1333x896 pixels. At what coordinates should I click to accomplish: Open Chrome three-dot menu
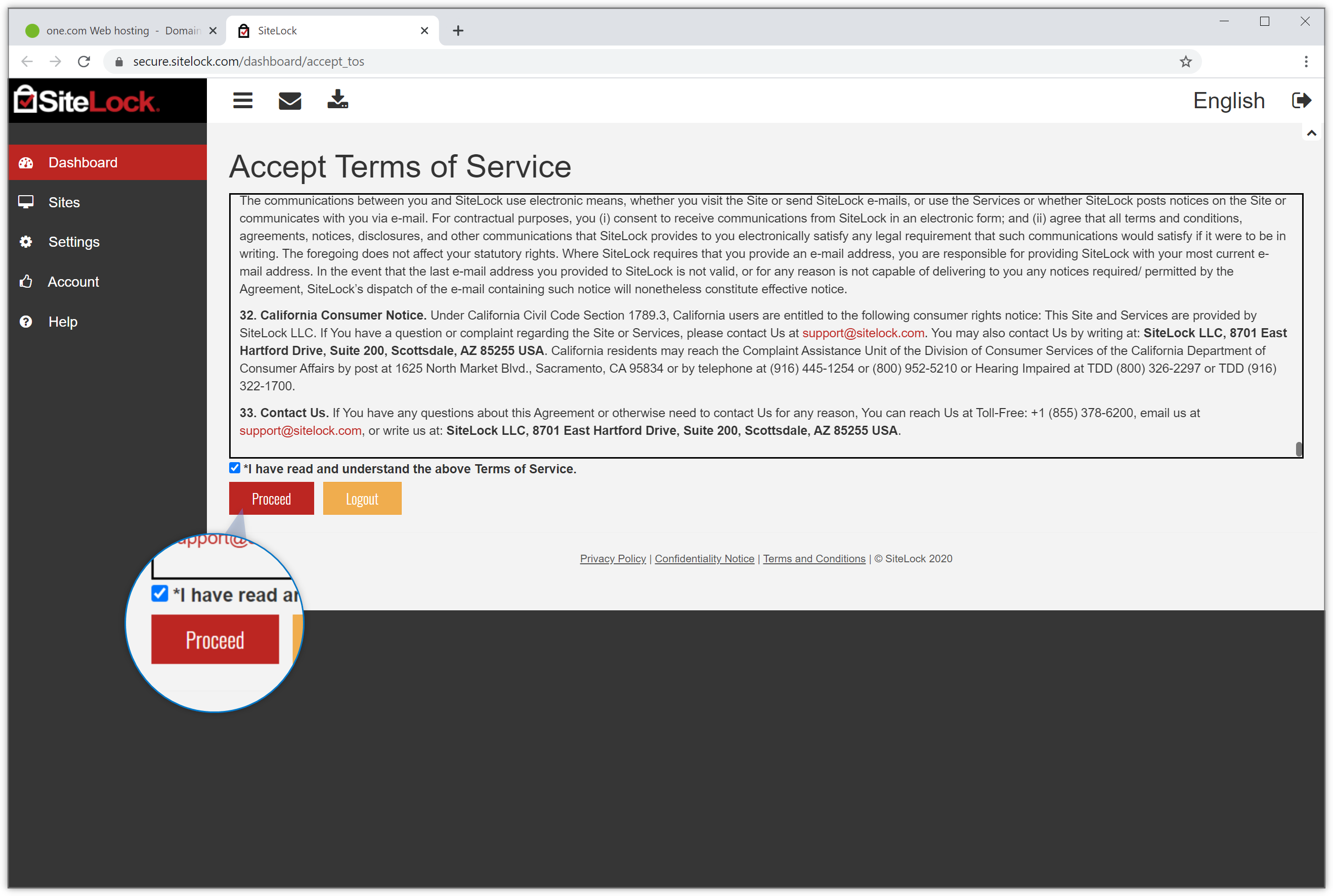(1306, 62)
